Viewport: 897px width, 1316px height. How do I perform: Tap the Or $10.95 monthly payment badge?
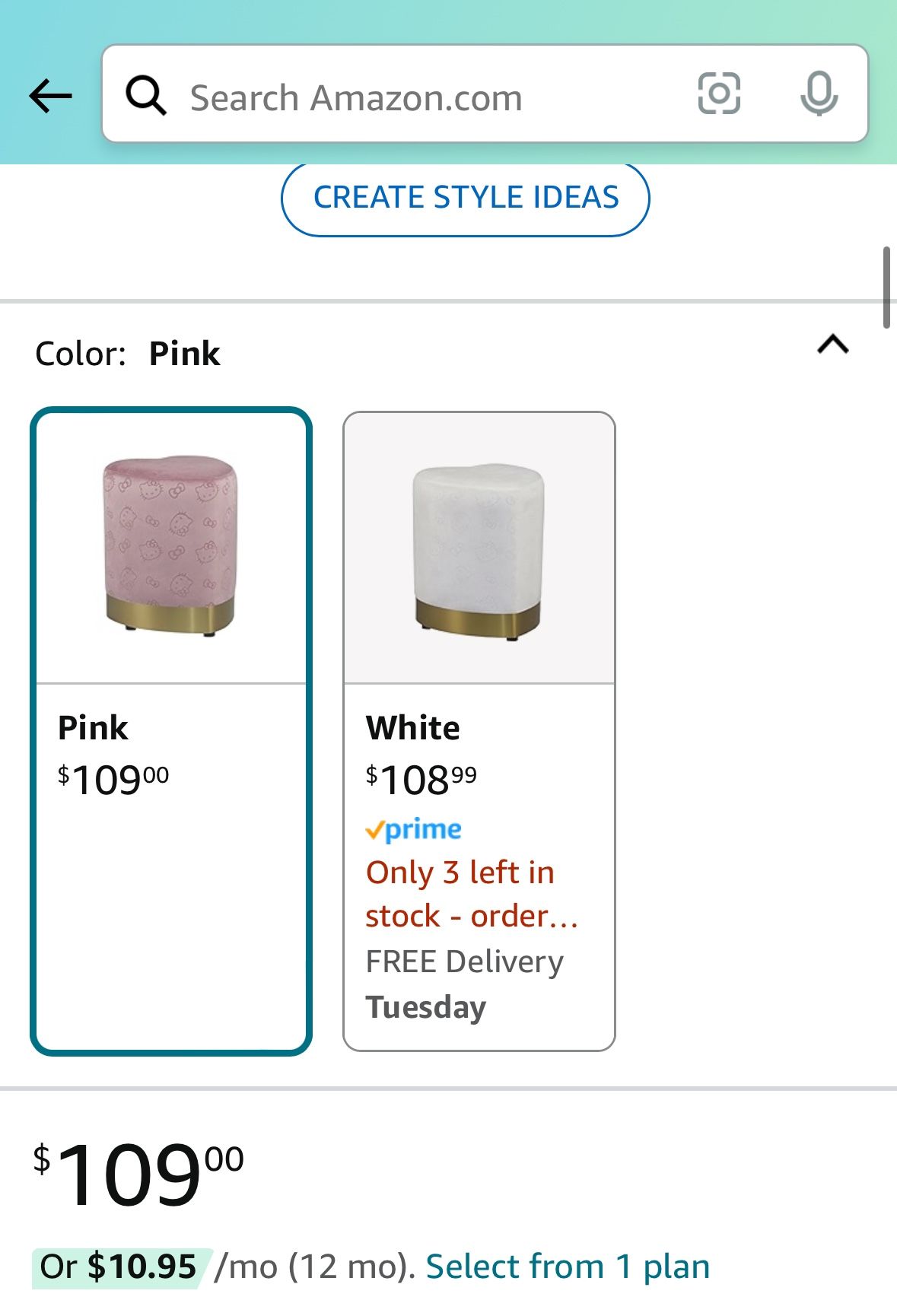[x=119, y=1267]
